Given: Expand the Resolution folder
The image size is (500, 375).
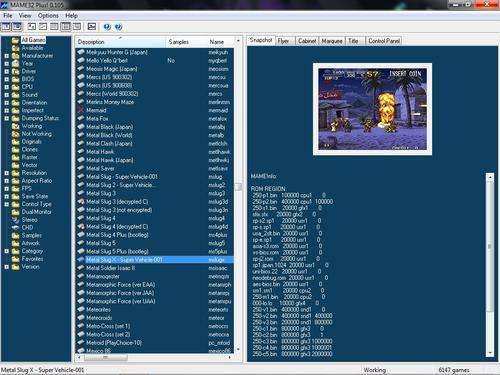Looking at the screenshot, I should [6, 173].
